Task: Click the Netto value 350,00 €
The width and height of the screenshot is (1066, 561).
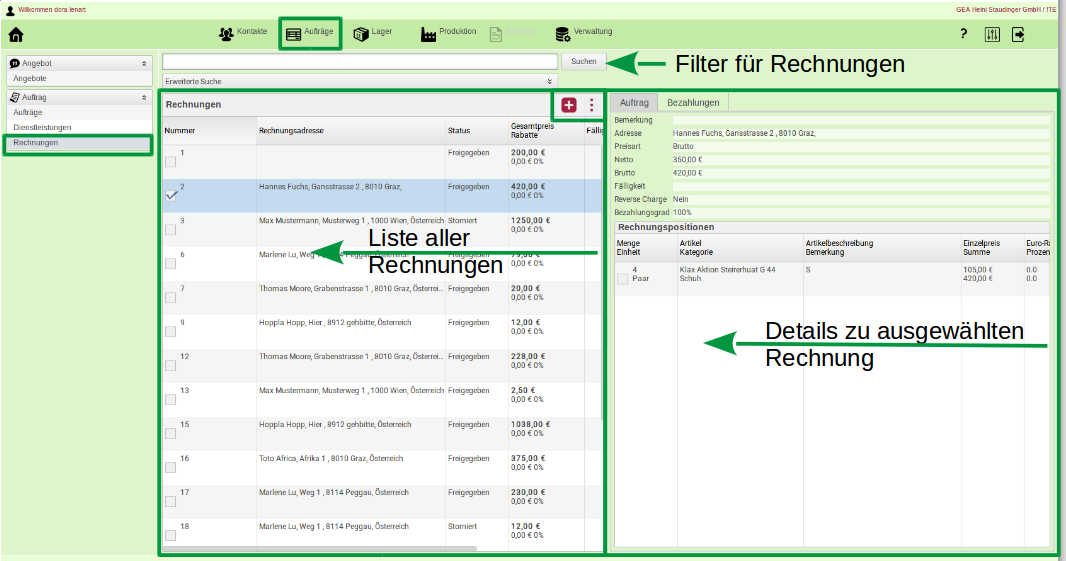Action: (687, 160)
